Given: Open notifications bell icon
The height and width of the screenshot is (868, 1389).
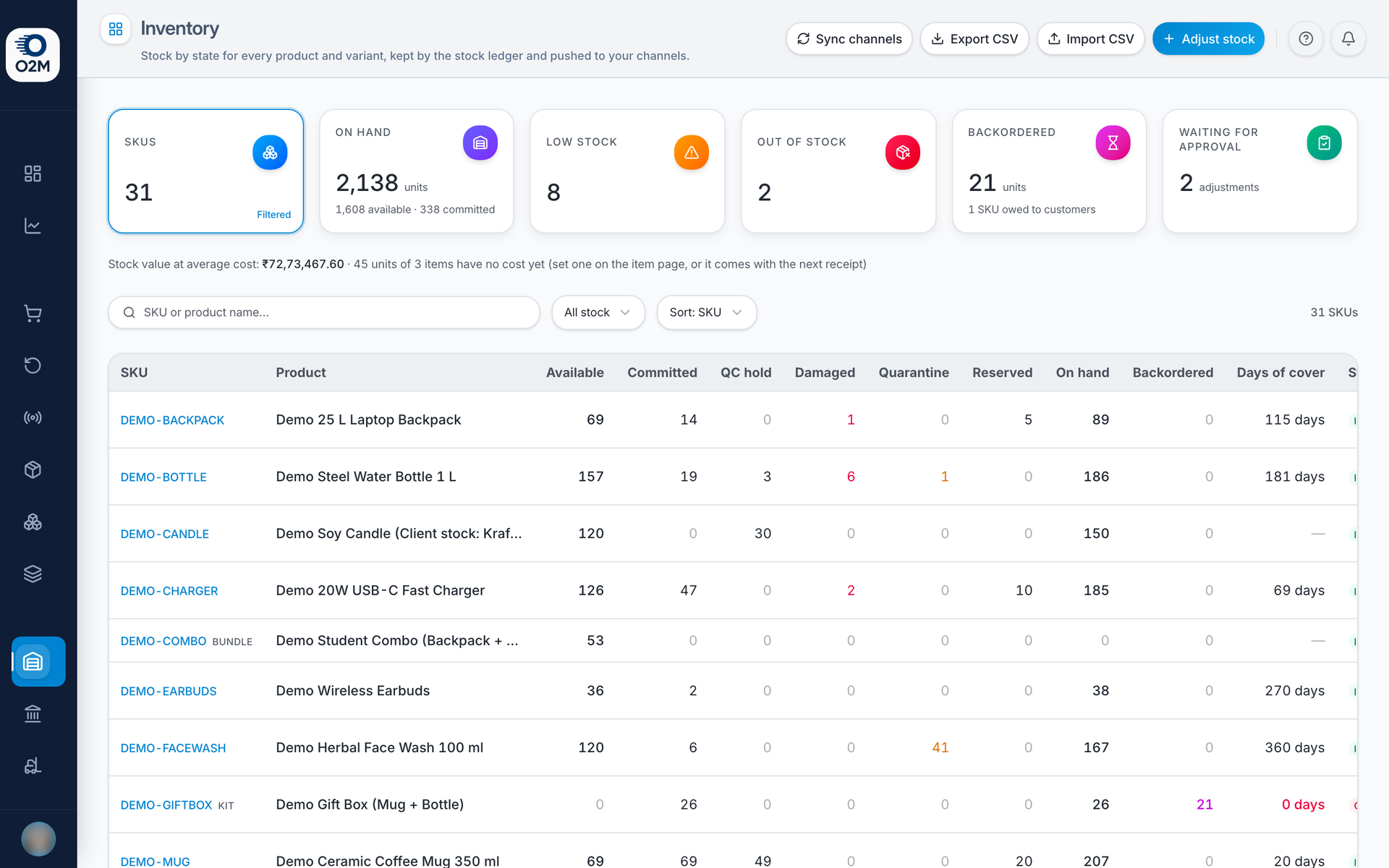Looking at the screenshot, I should point(1348,39).
